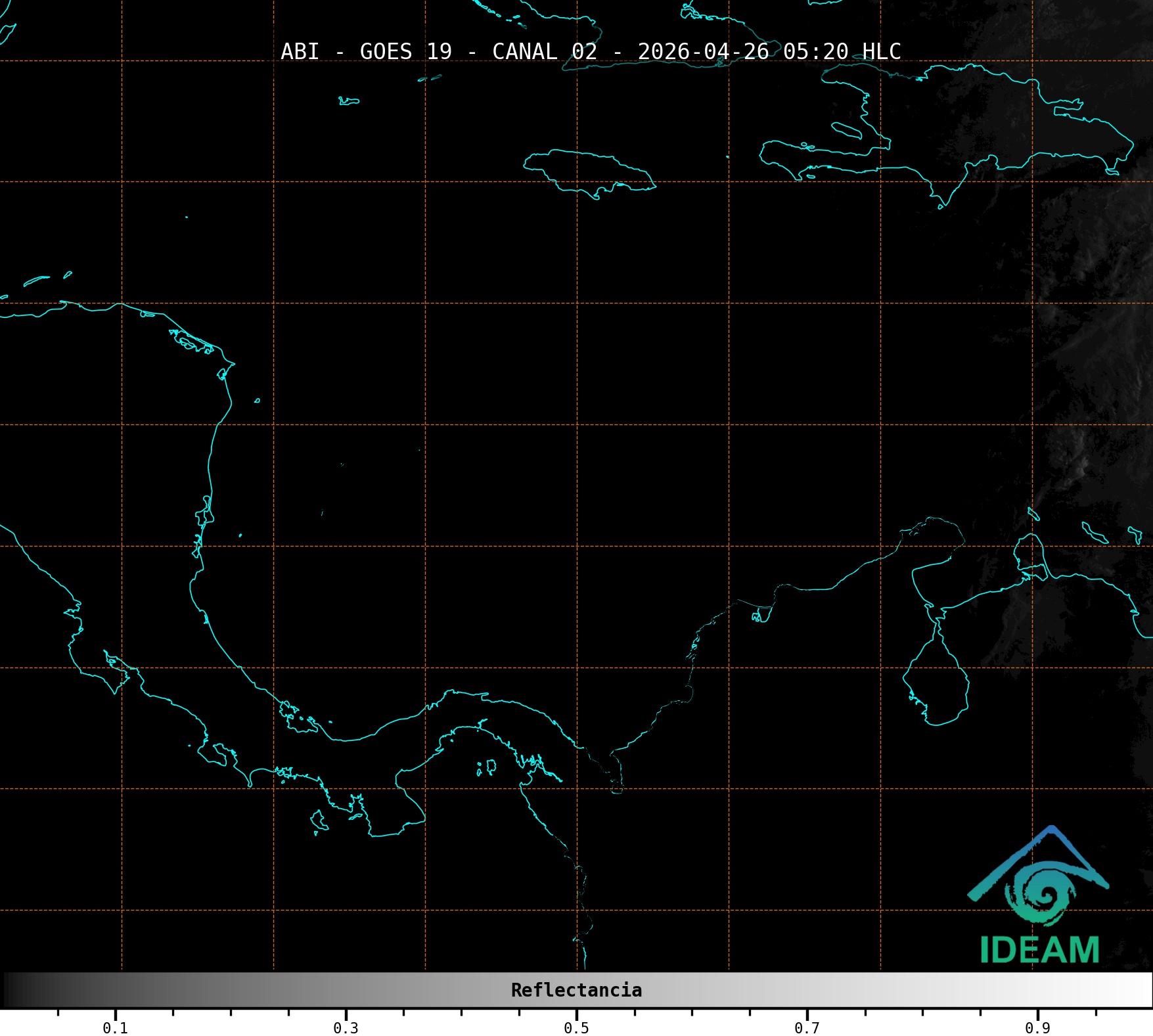The height and width of the screenshot is (1036, 1153).
Task: Click inside the Lake Maracaibo outline
Action: click(936, 683)
